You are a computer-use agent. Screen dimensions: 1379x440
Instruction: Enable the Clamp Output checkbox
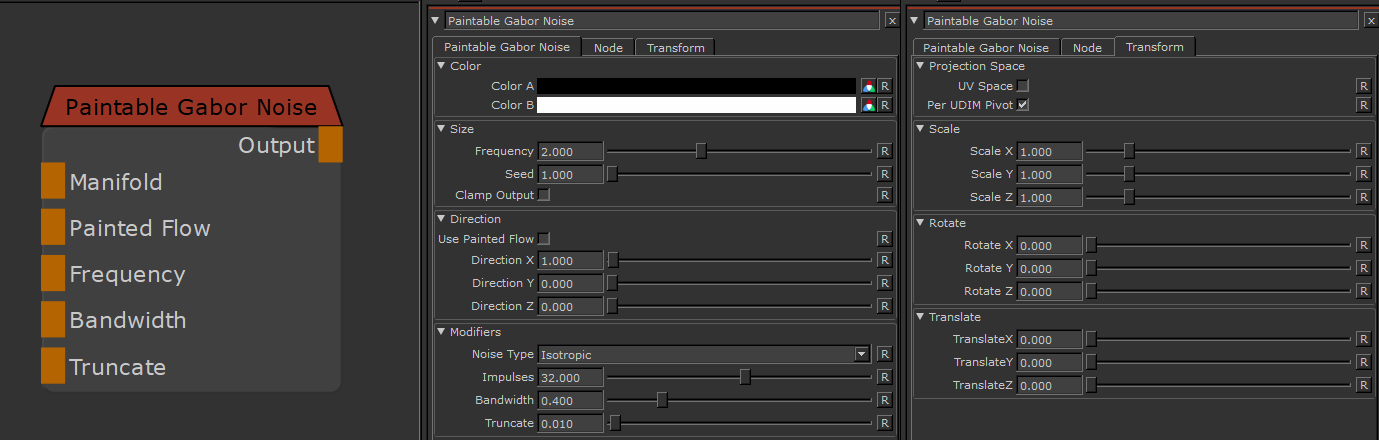[x=544, y=195]
